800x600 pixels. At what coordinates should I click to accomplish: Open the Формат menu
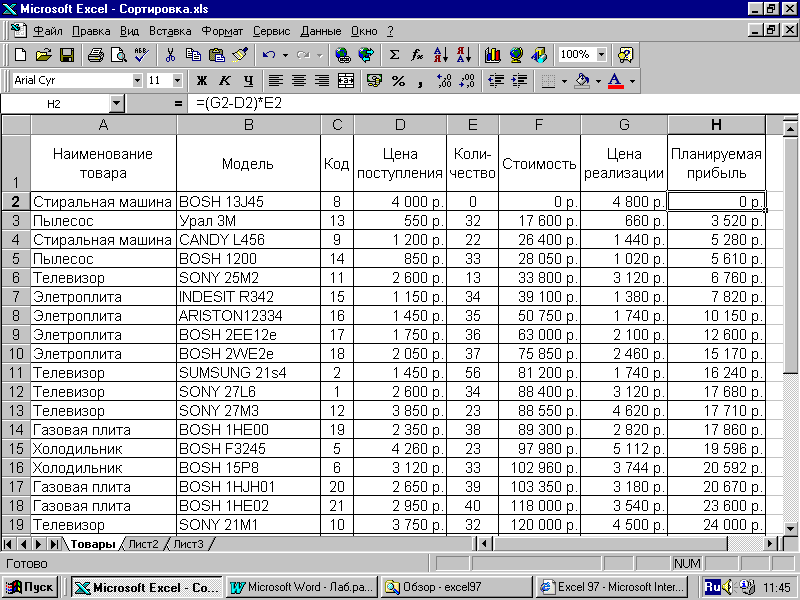click(x=221, y=31)
